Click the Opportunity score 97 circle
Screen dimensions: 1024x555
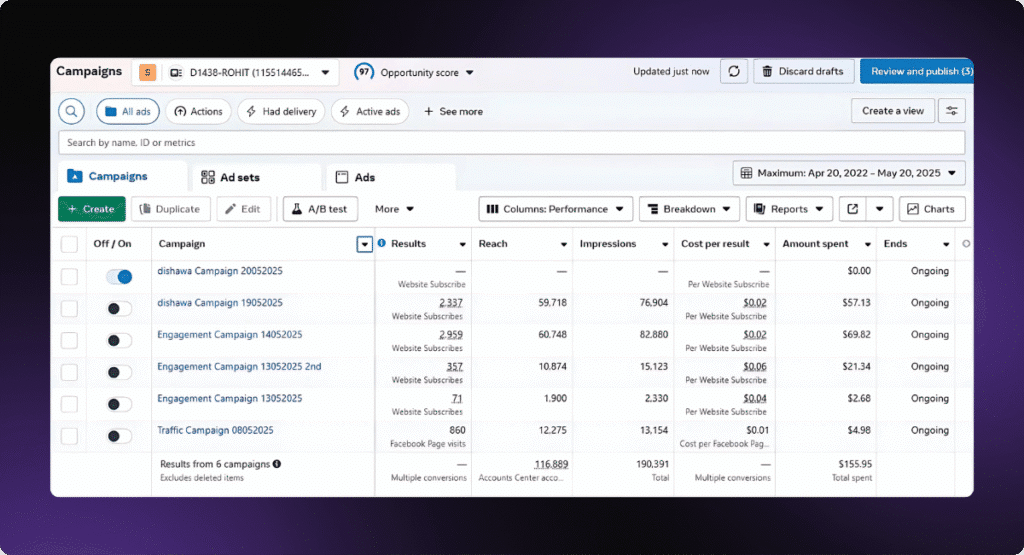point(364,72)
